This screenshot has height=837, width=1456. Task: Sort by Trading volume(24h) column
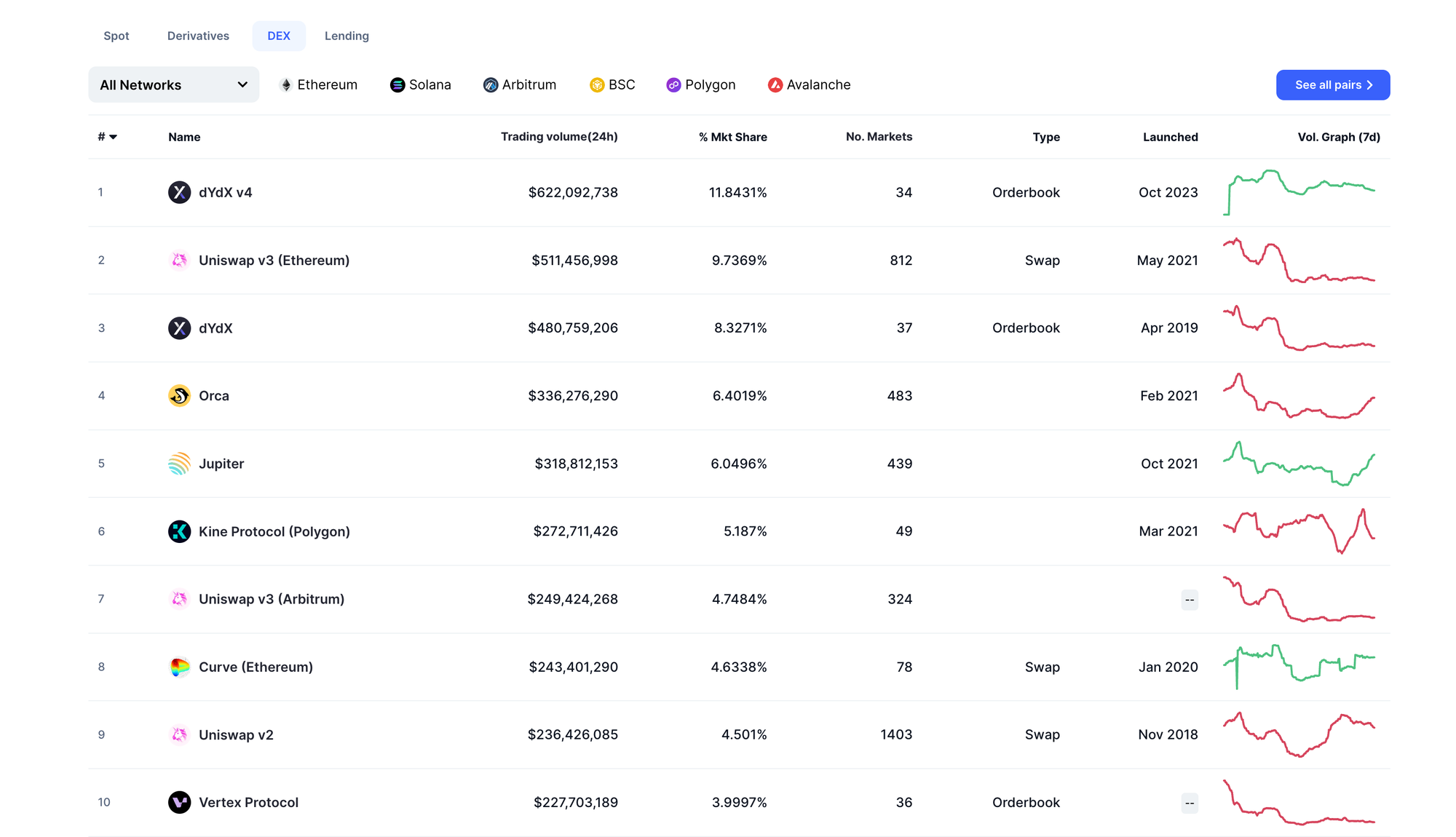pyautogui.click(x=558, y=137)
